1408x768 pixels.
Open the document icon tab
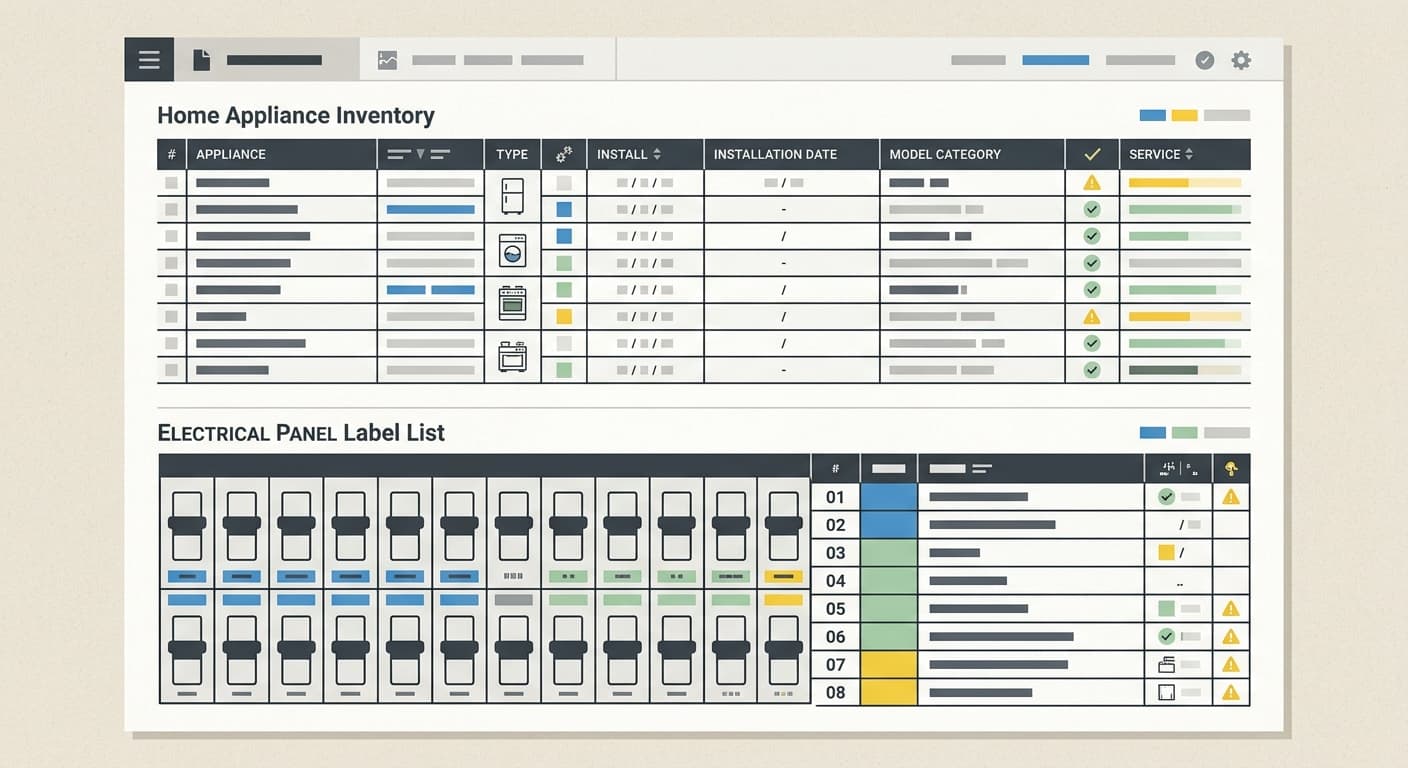(202, 60)
